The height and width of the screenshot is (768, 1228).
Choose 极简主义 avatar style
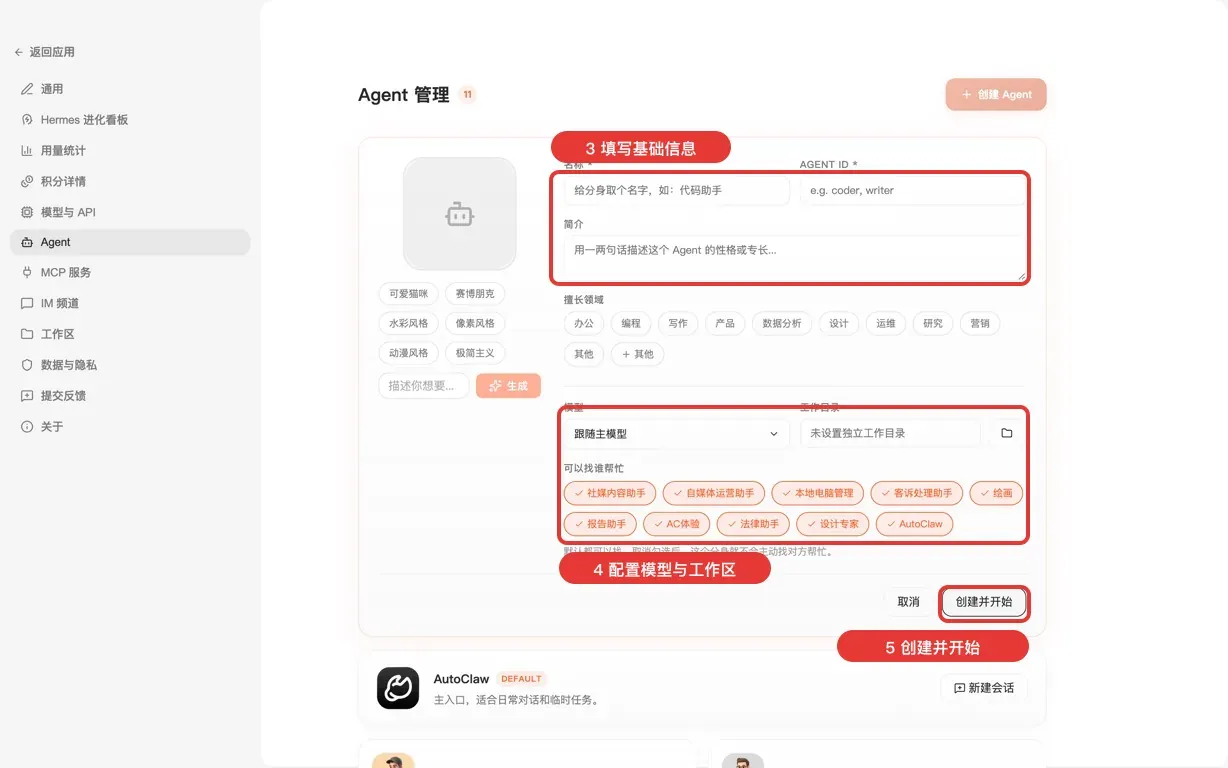[x=475, y=353]
